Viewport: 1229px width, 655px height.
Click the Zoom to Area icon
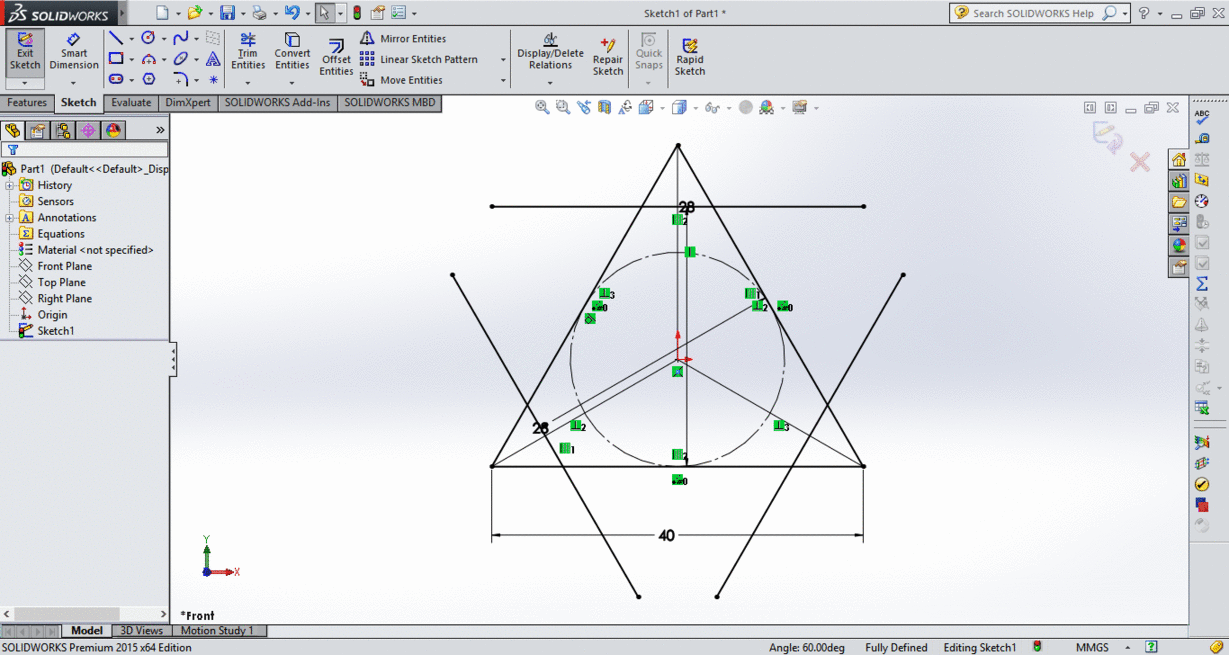(x=563, y=107)
